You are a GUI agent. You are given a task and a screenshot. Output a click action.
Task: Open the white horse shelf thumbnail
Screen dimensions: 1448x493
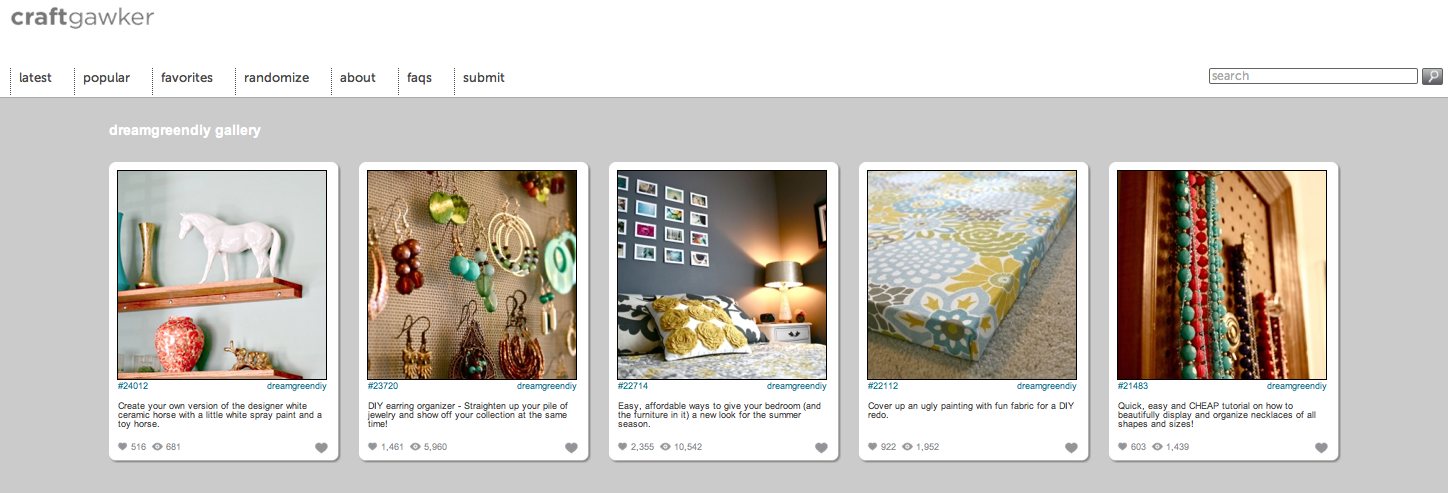(x=222, y=274)
